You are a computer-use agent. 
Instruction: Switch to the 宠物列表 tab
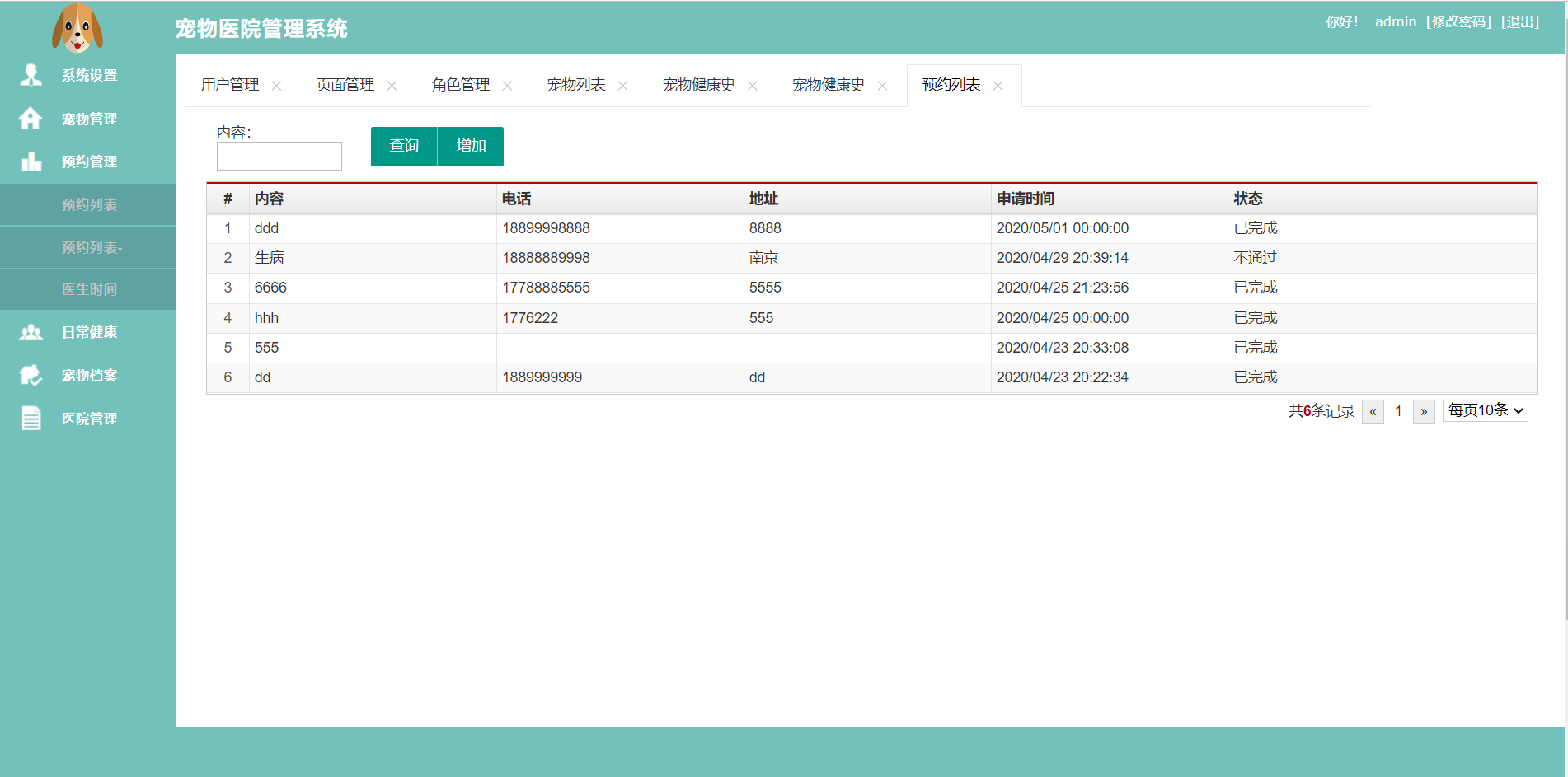point(576,85)
